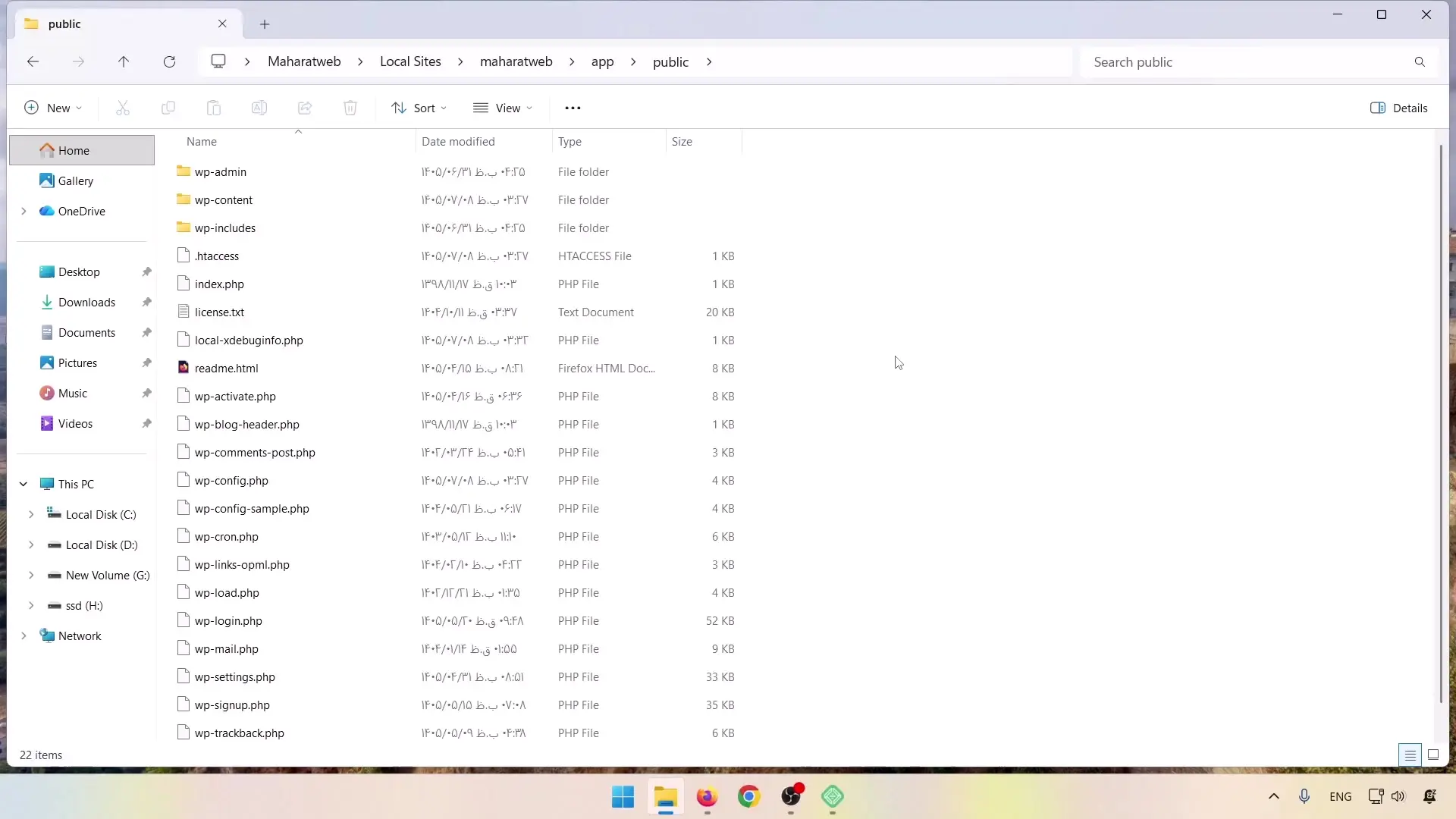Open the Windows Start menu
1456x819 pixels.
coord(623,797)
